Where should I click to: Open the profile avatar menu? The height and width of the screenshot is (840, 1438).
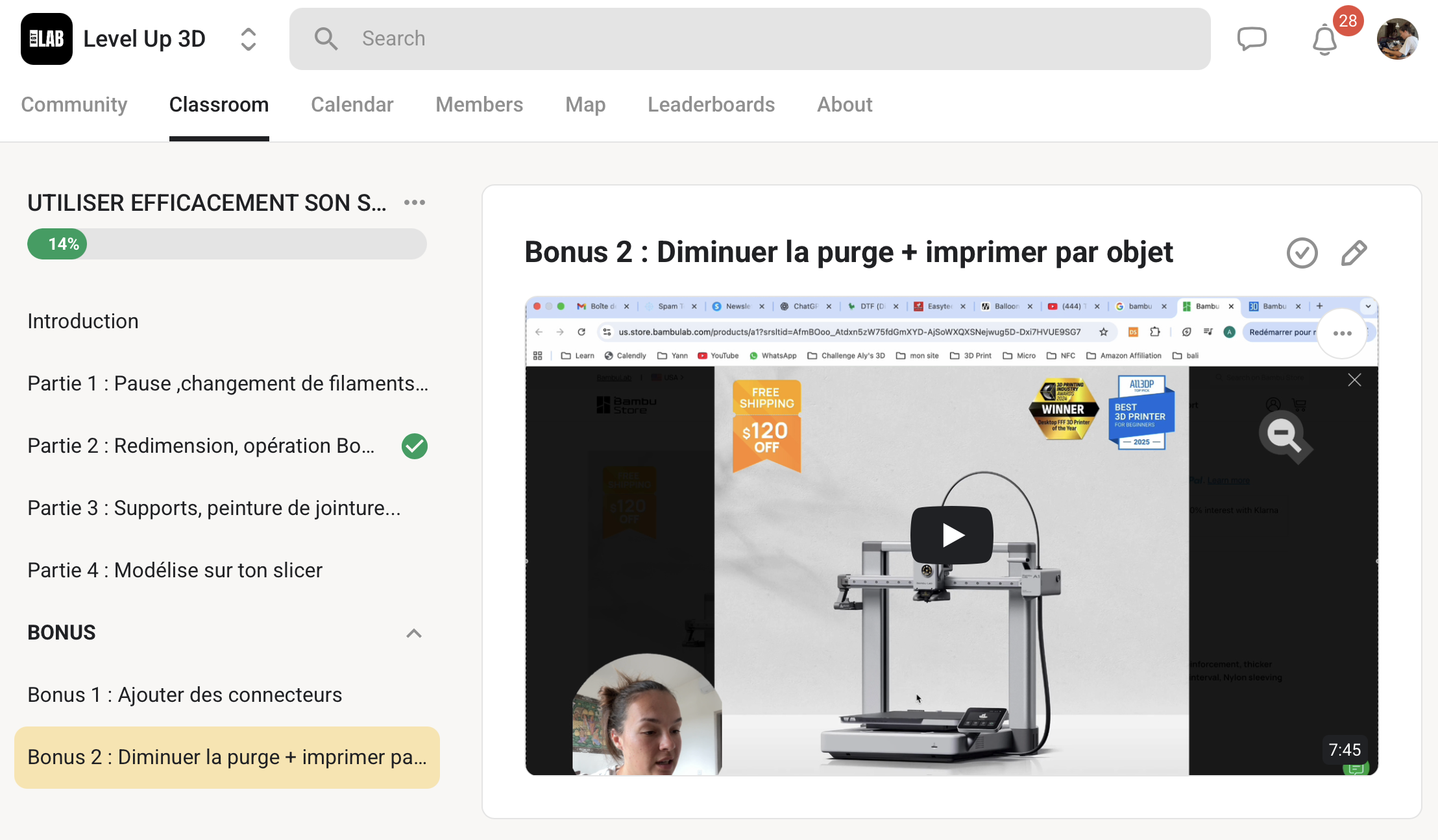[x=1397, y=39]
